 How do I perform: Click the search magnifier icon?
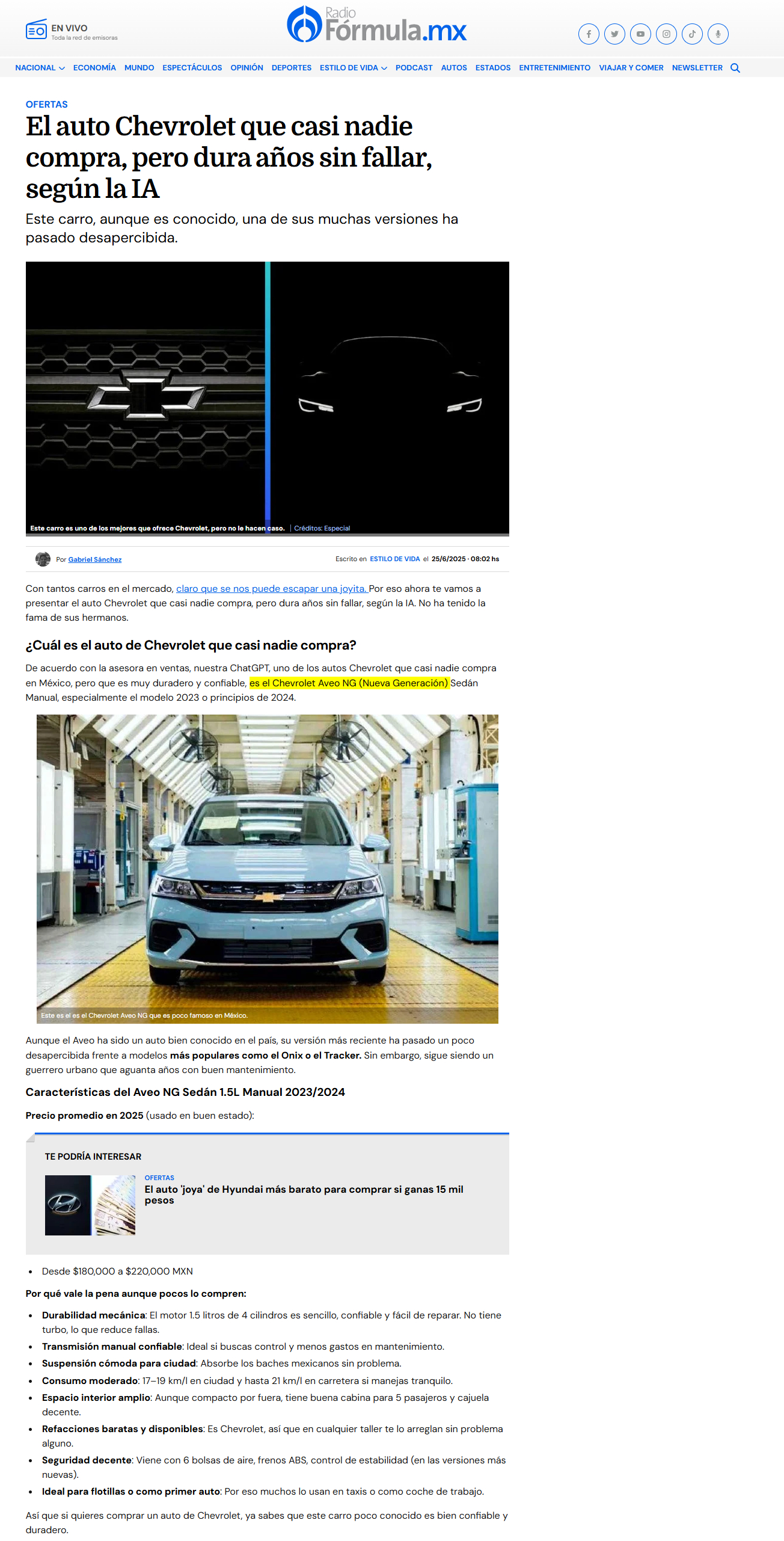(735, 68)
